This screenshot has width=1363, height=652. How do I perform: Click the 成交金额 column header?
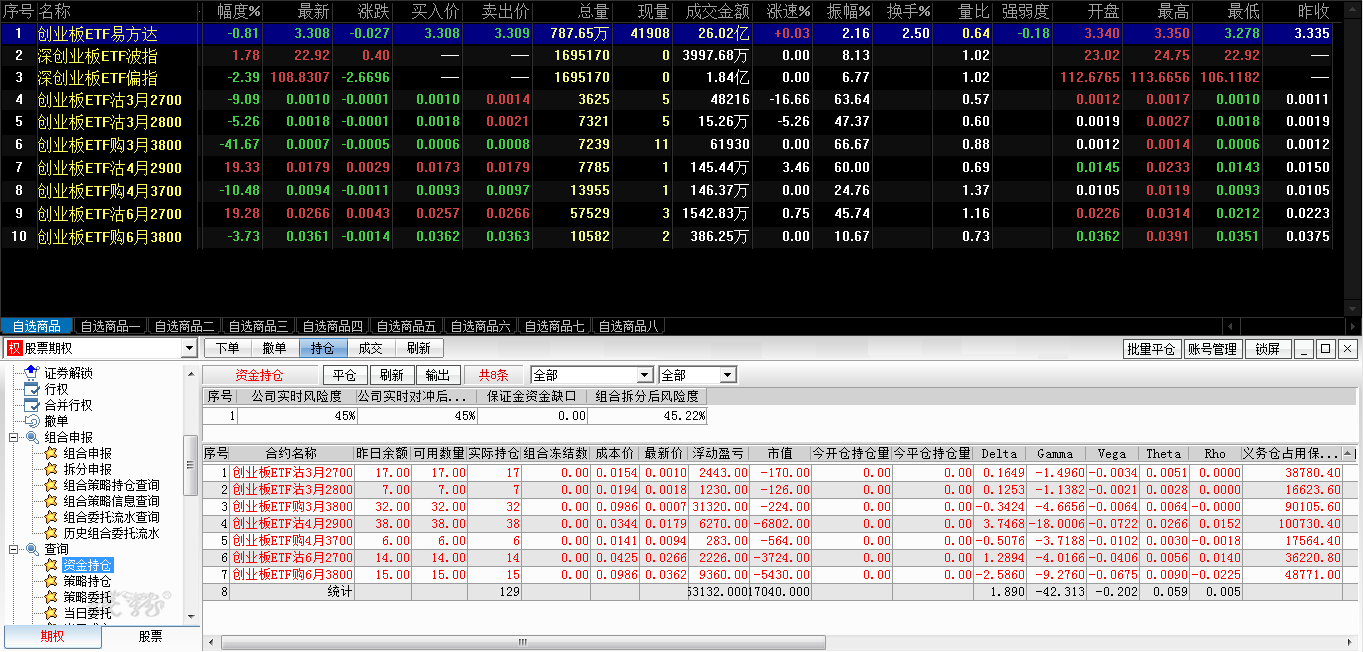click(717, 11)
